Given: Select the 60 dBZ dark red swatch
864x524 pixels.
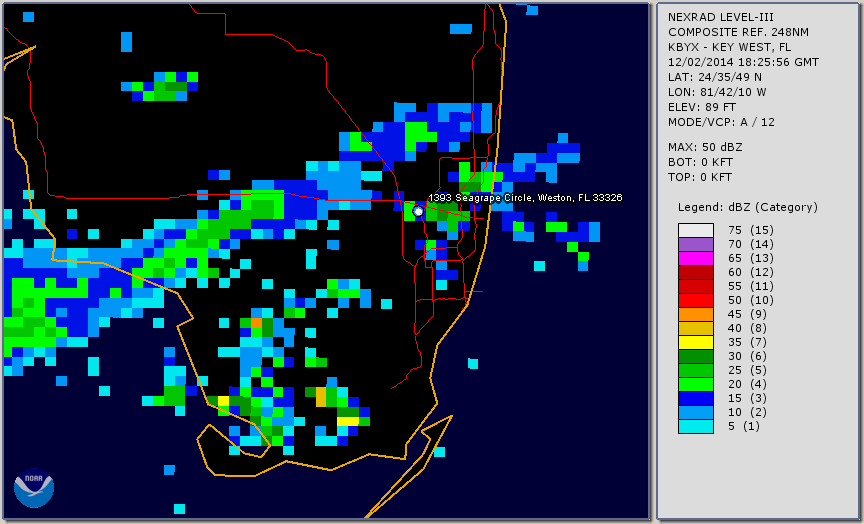Looking at the screenshot, I should (x=695, y=272).
